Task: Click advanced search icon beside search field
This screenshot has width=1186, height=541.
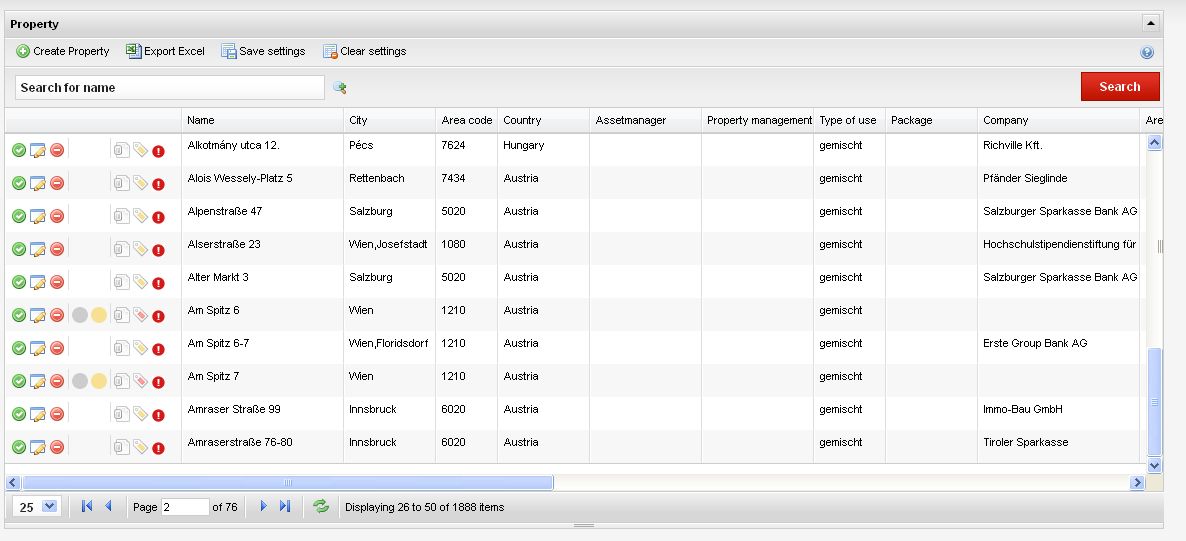Action: tap(340, 88)
